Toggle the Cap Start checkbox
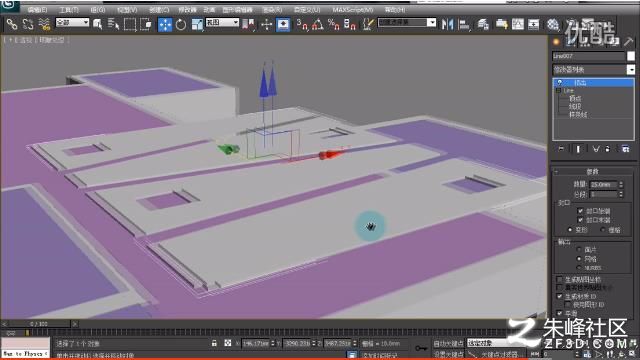 point(580,211)
